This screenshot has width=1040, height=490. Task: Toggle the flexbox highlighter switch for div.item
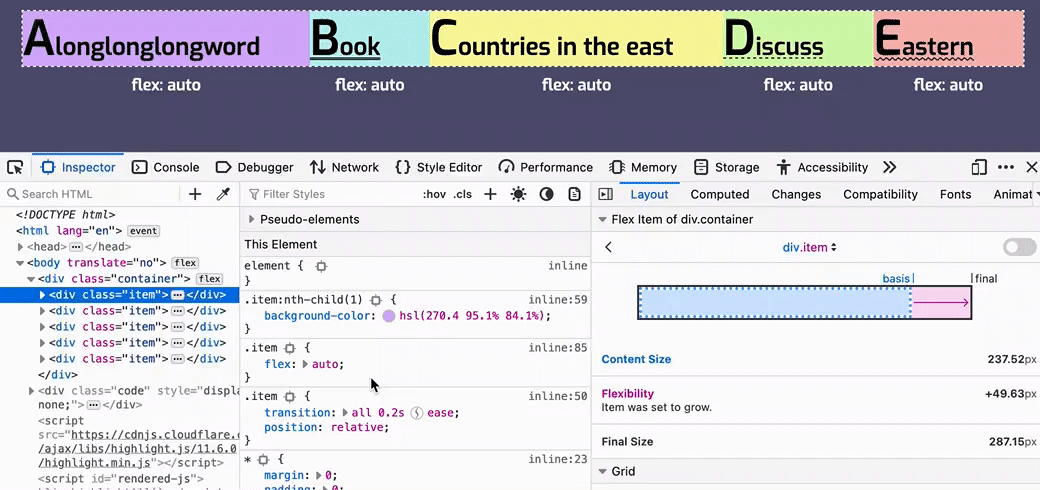[x=1019, y=247]
